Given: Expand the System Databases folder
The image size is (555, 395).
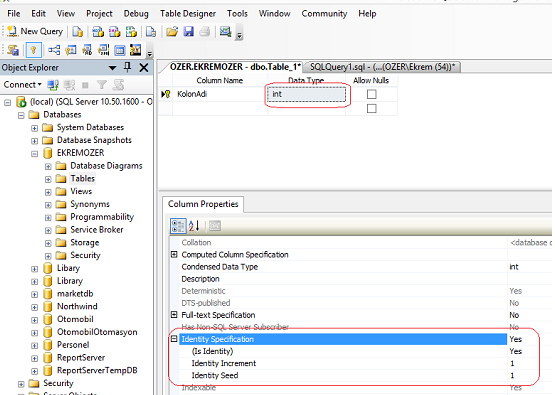Looking at the screenshot, I should tap(34, 128).
